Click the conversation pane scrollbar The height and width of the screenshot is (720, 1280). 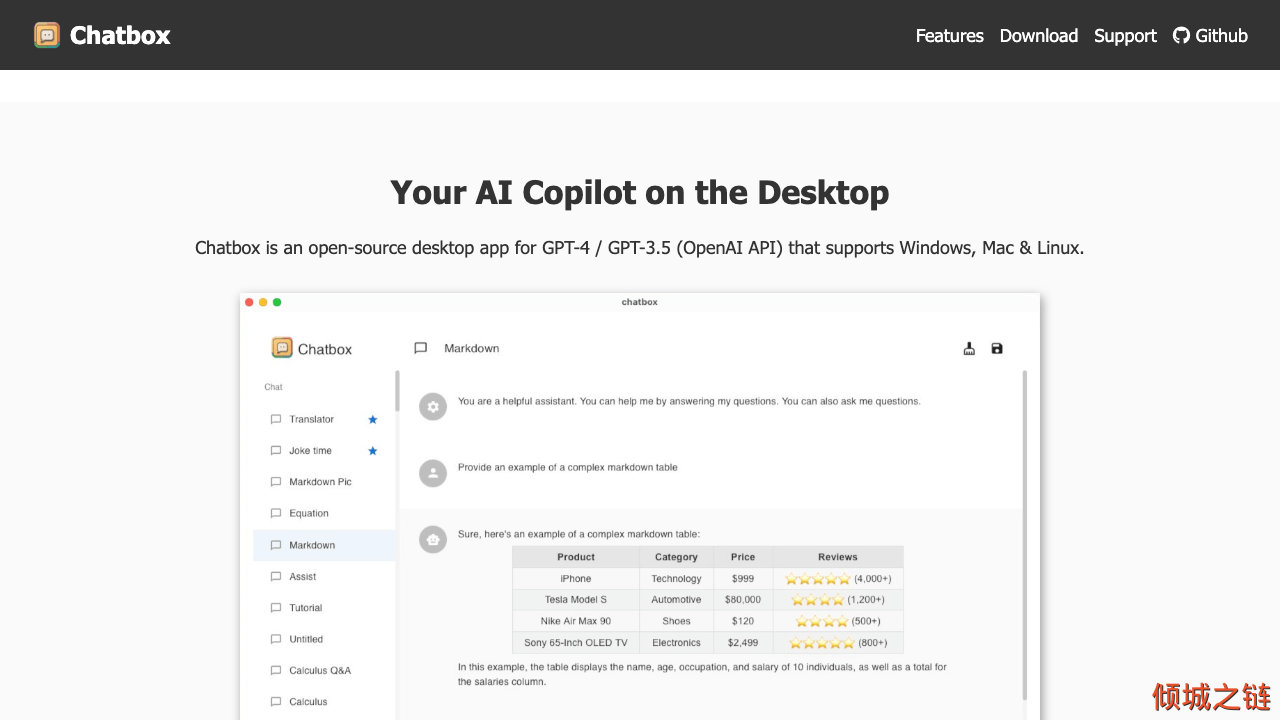tap(1024, 535)
